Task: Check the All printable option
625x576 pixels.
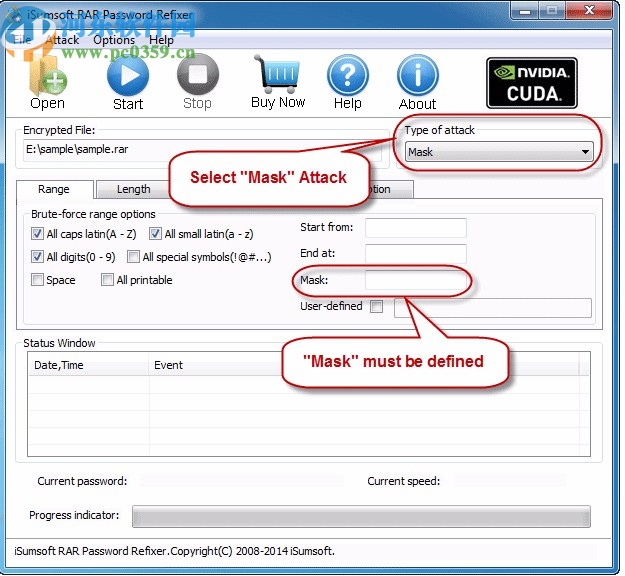Action: point(107,280)
